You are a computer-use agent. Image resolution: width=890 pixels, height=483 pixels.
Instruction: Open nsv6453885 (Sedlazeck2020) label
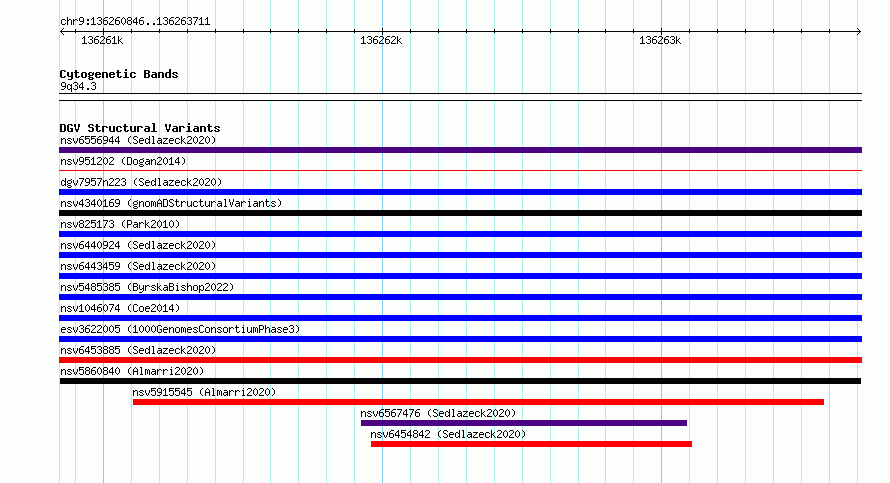[x=138, y=350]
